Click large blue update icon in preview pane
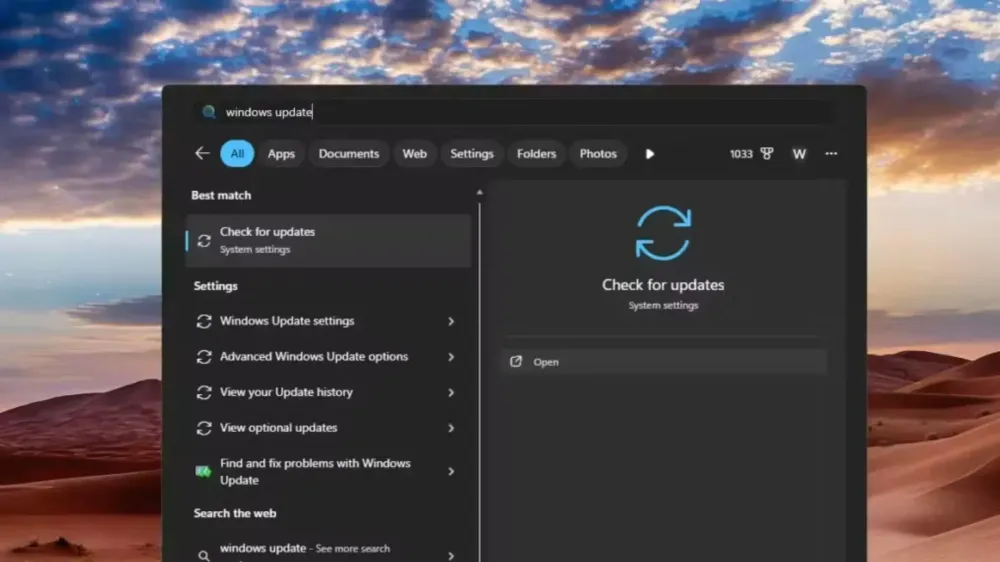 (x=663, y=233)
